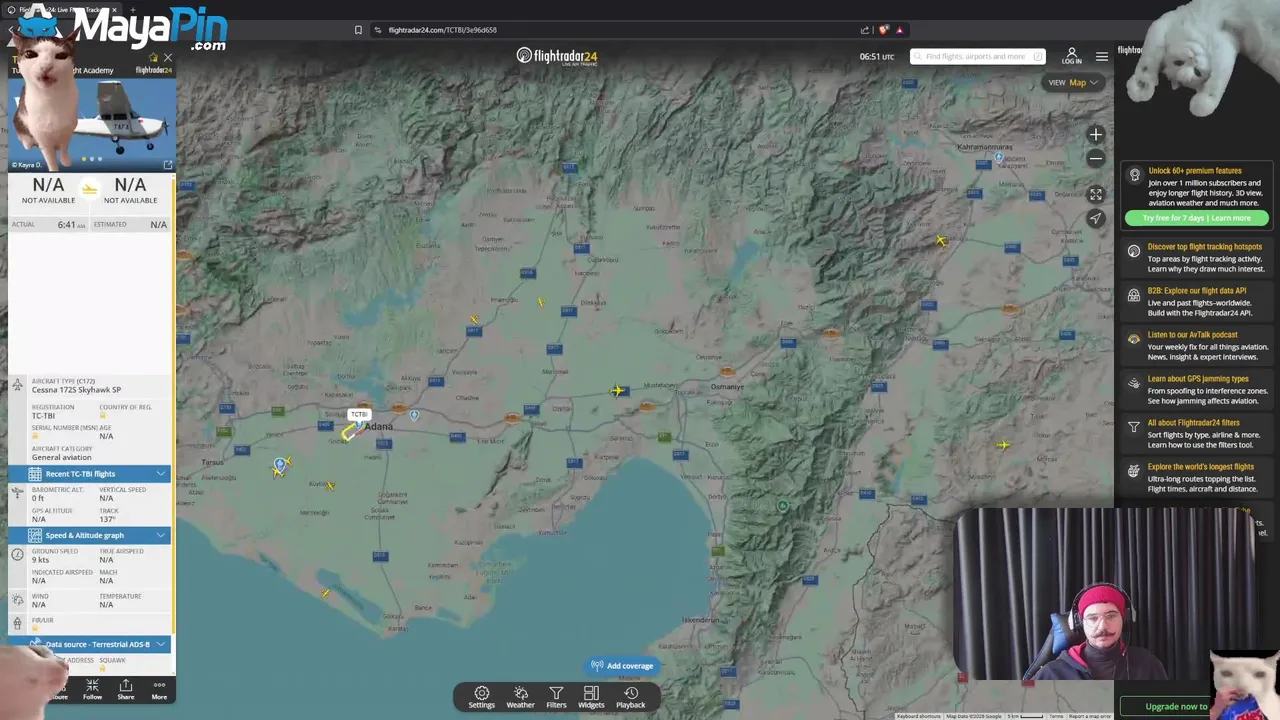Screen dimensions: 1280x720
Task: Expand the aircraft photo to full size
Action: pyautogui.click(x=168, y=165)
